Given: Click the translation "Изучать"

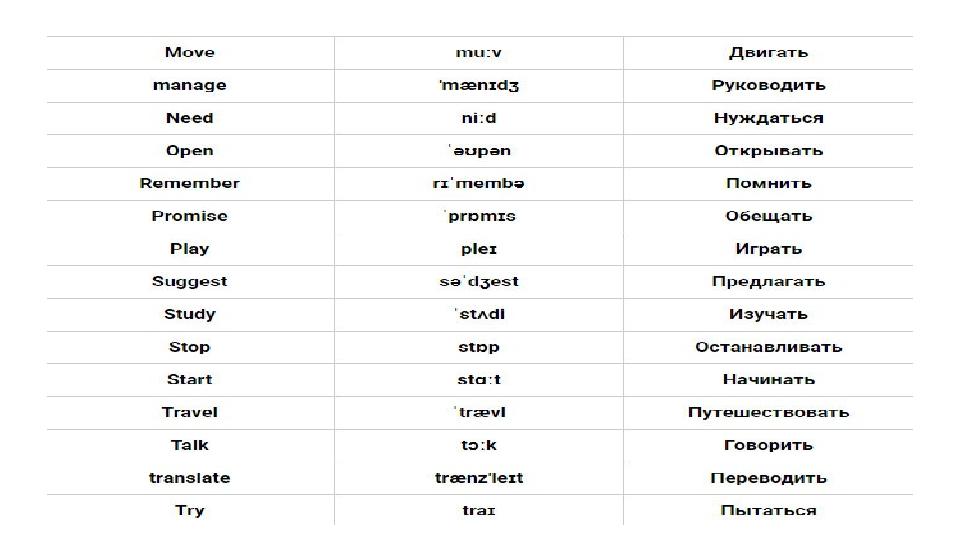Looking at the screenshot, I should point(768,315).
